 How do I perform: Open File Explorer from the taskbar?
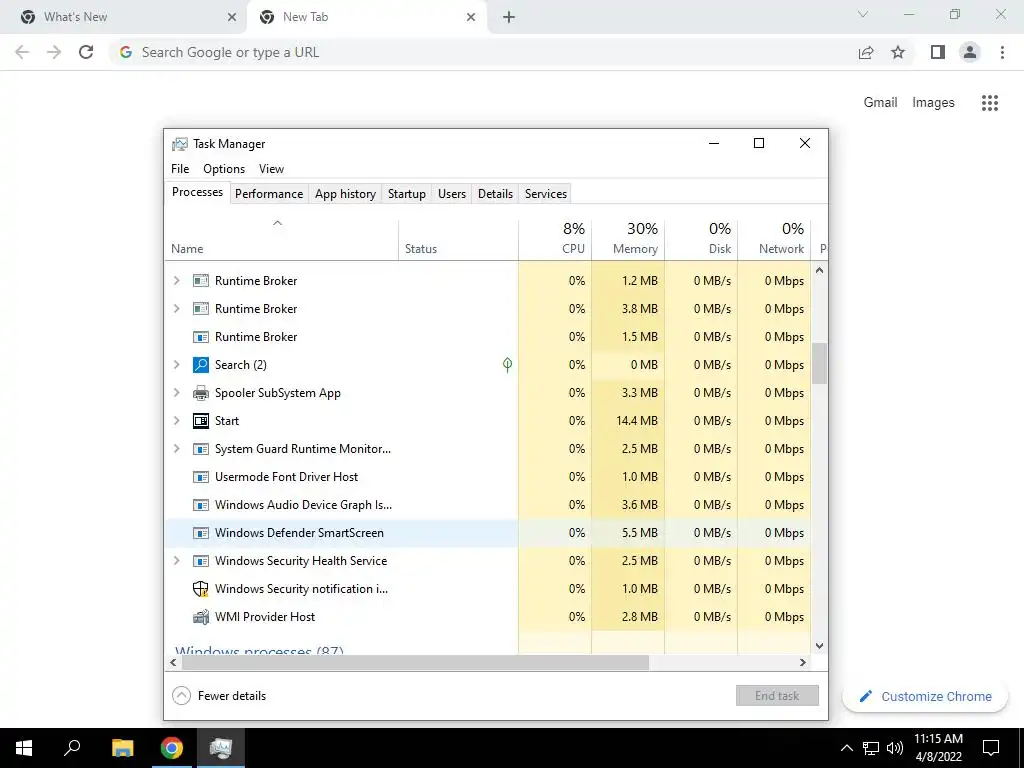pos(122,748)
